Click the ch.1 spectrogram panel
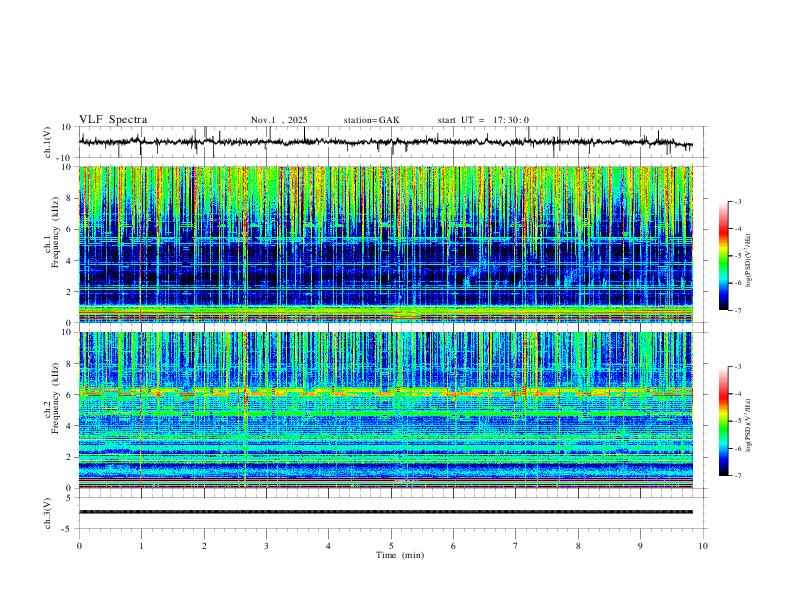 (385, 244)
